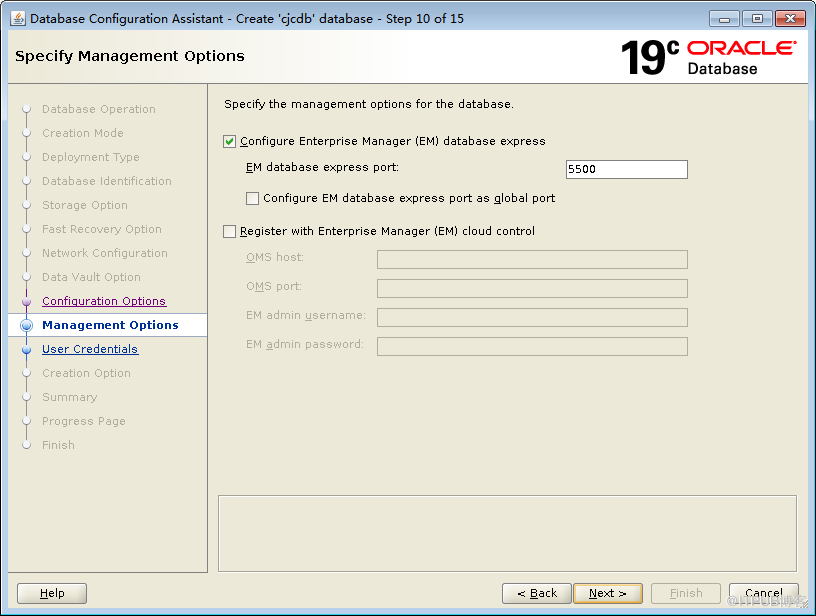Viewport: 816px width, 616px height.
Task: Select Management Options step in sidebar
Action: (110, 325)
